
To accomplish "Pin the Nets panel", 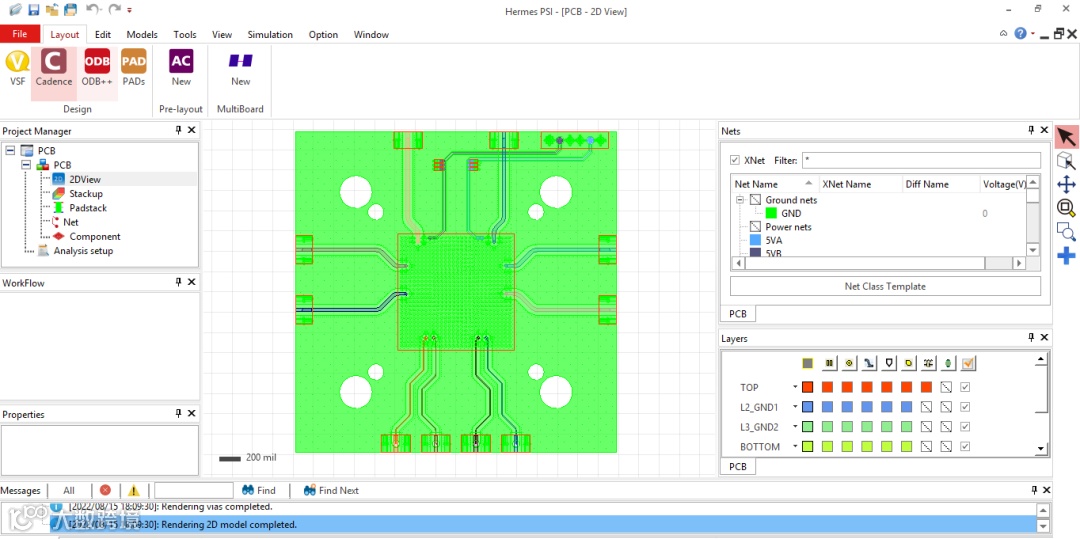I will tap(1031, 130).
